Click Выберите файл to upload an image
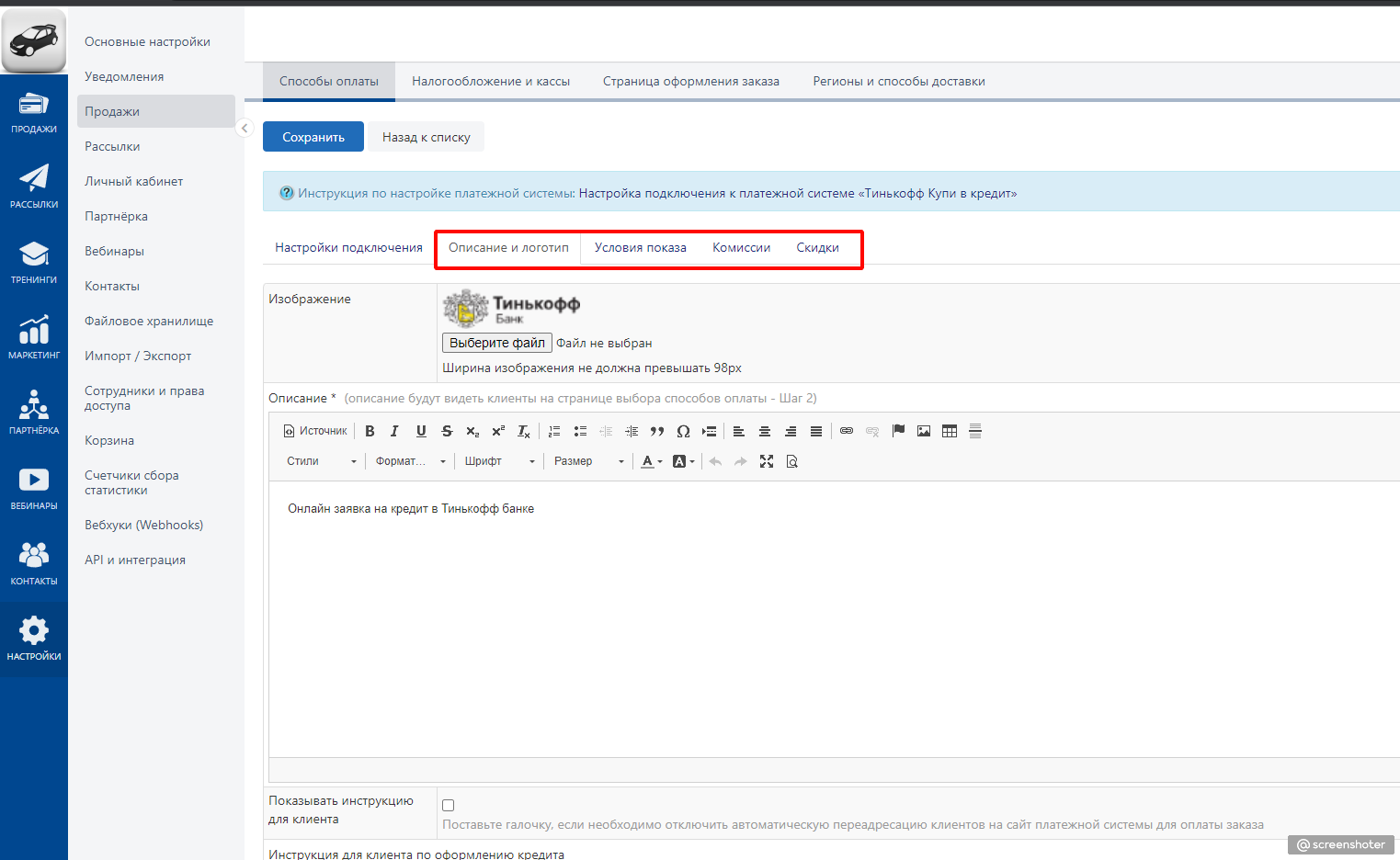The width and height of the screenshot is (1400, 860). tap(497, 343)
